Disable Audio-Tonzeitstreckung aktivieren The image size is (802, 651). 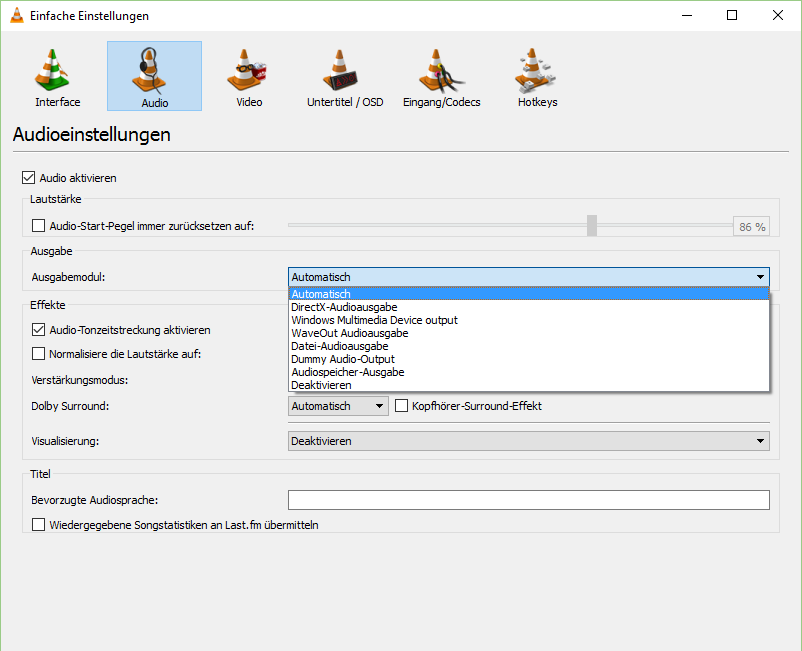pos(38,330)
